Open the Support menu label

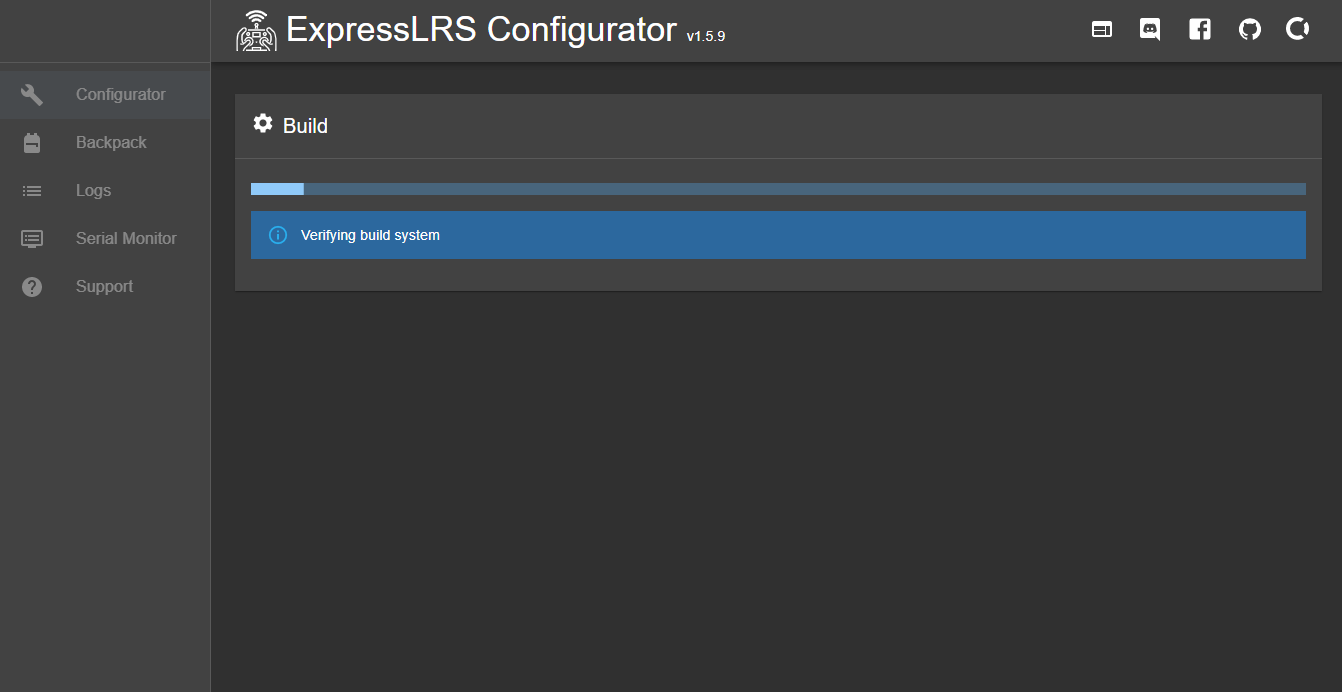[104, 287]
